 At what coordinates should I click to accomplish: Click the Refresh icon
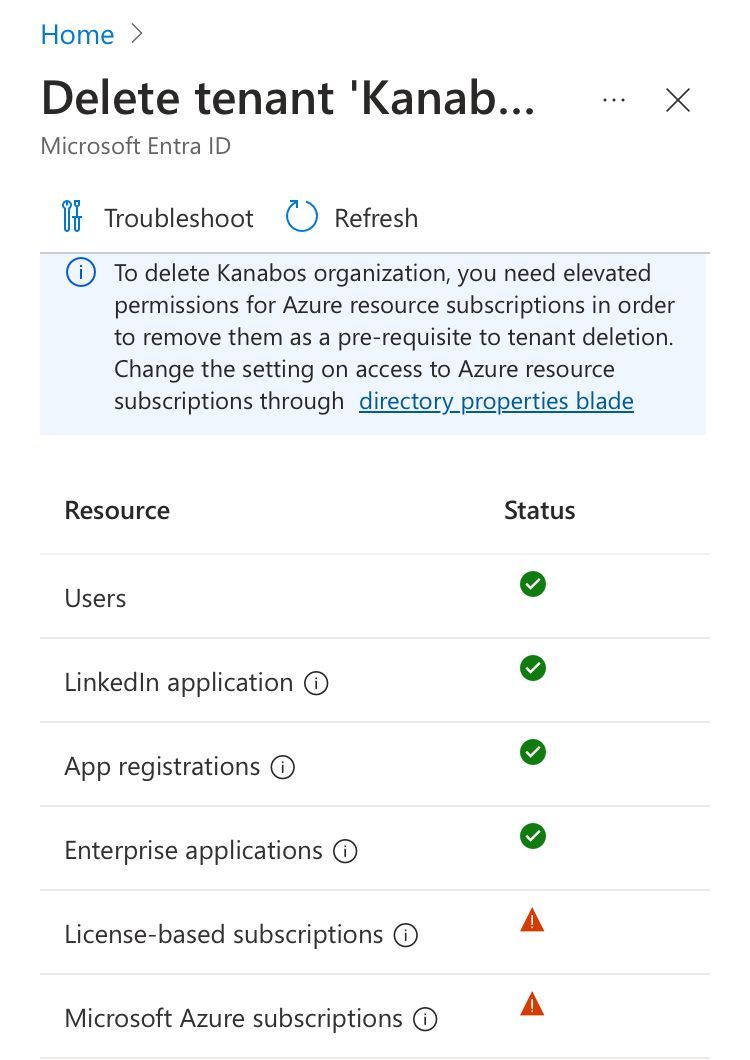(300, 216)
